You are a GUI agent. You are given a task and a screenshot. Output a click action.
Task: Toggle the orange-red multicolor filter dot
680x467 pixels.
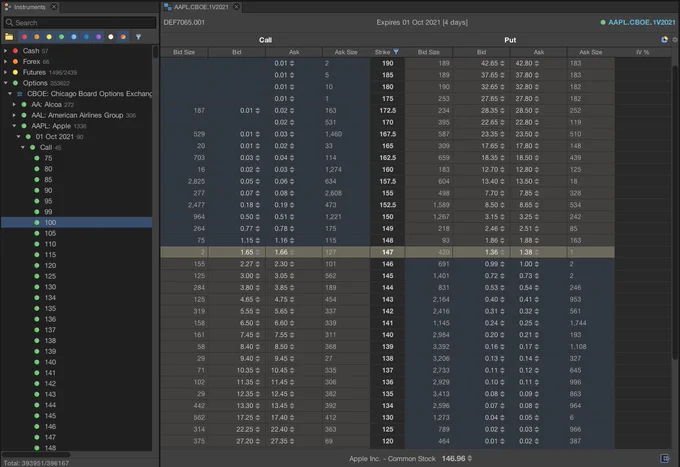coord(123,37)
